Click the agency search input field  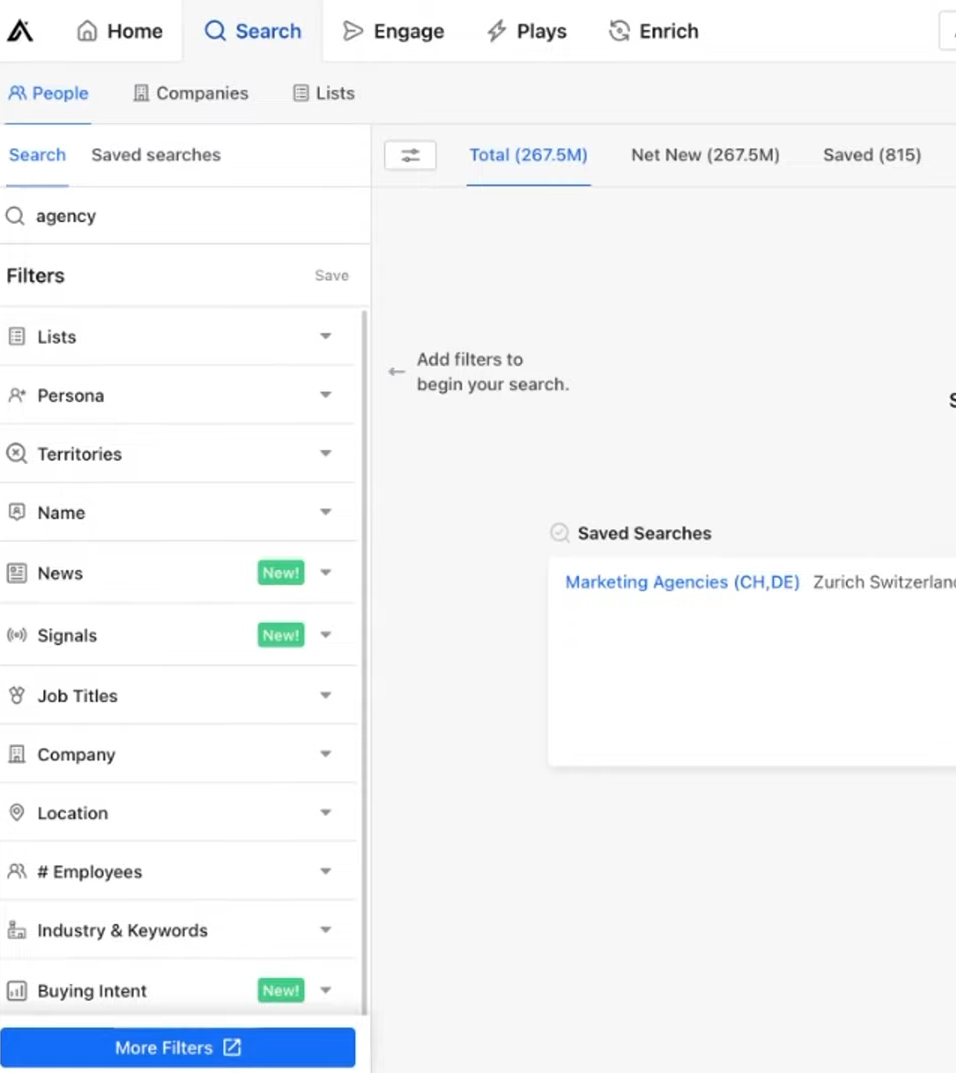185,216
